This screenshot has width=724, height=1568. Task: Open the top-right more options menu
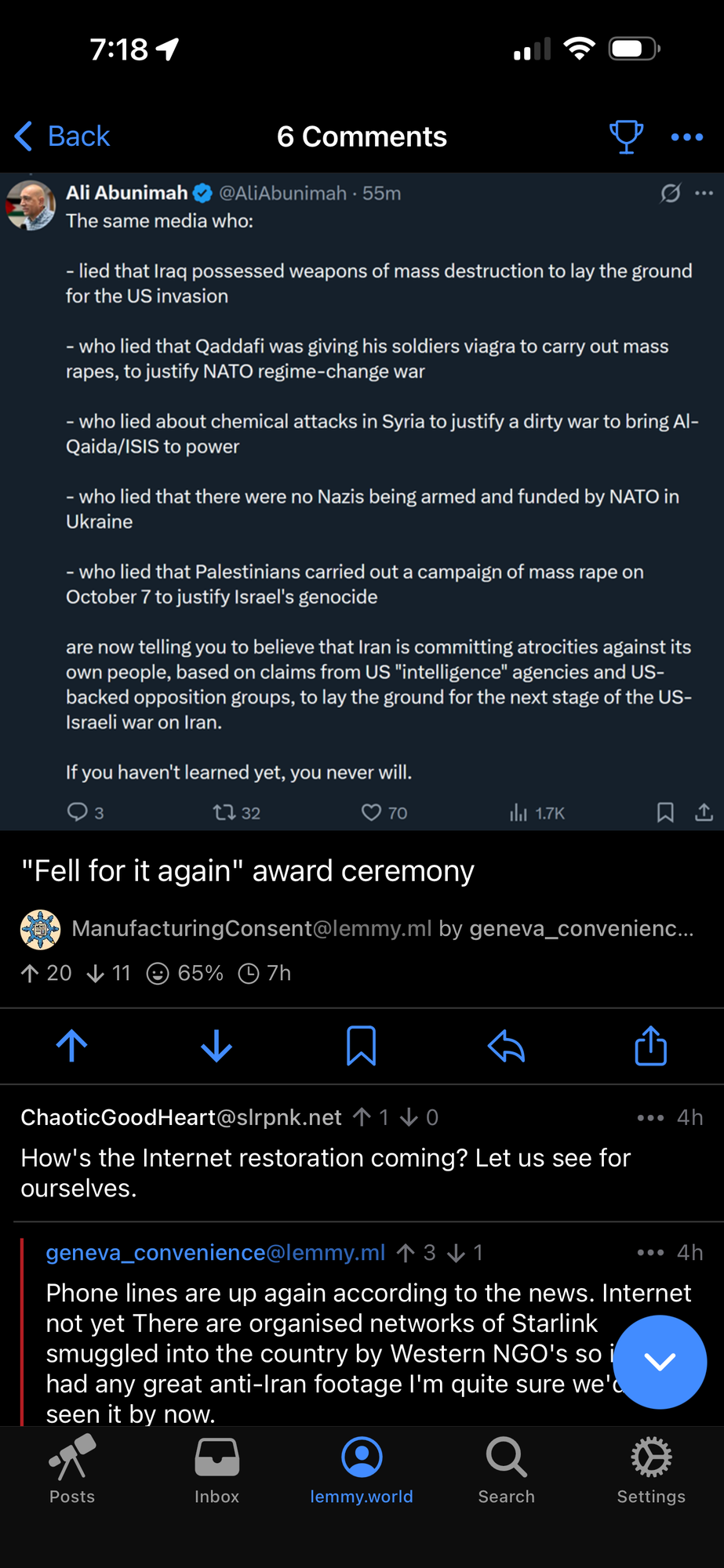click(x=687, y=137)
